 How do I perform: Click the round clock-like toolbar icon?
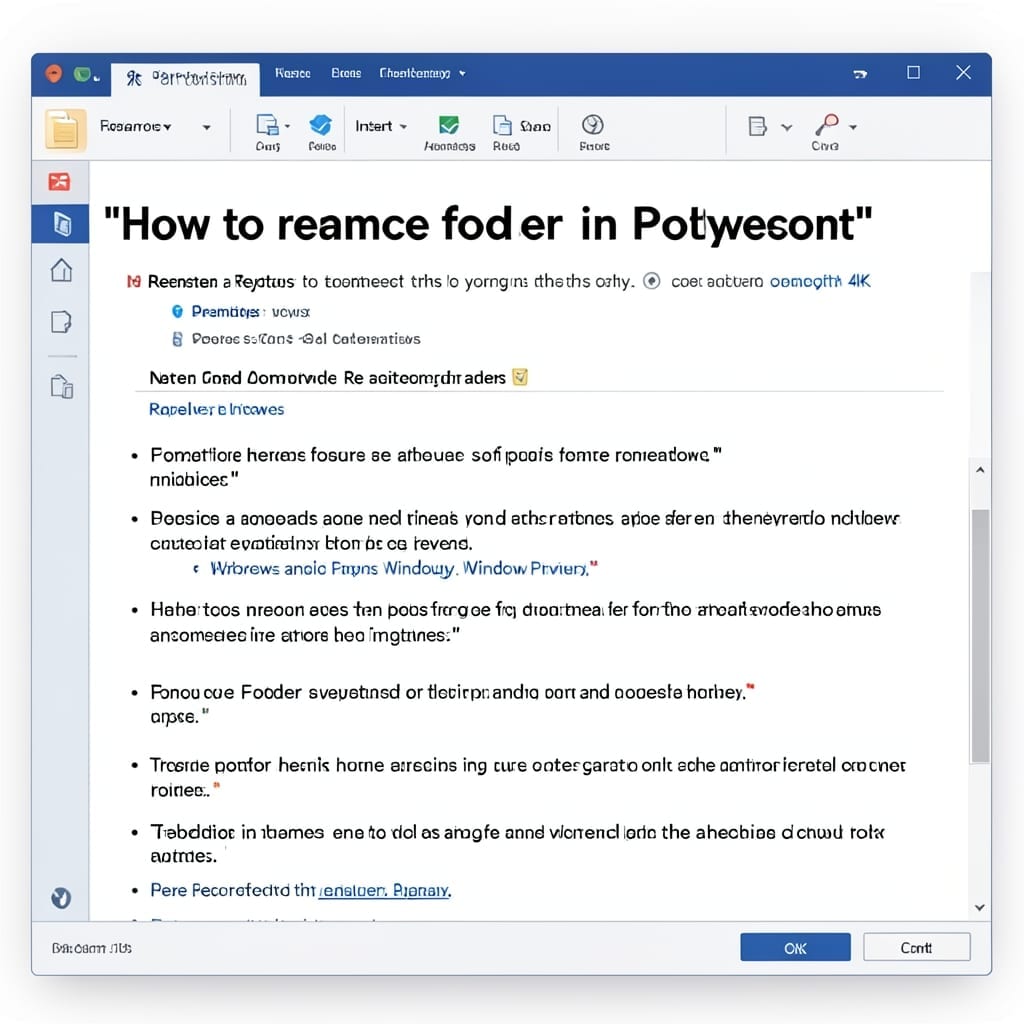(x=593, y=124)
